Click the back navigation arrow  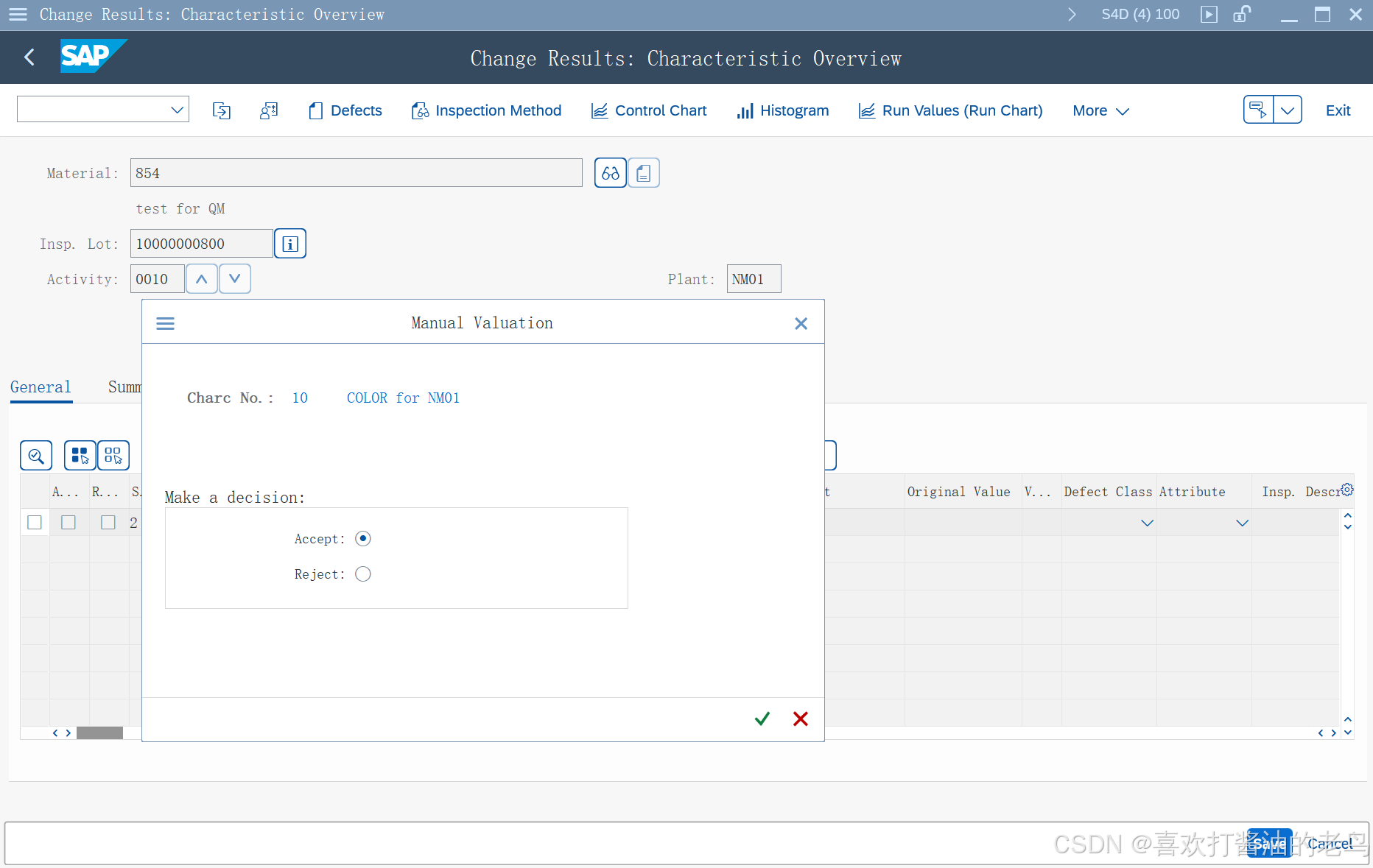(x=29, y=57)
